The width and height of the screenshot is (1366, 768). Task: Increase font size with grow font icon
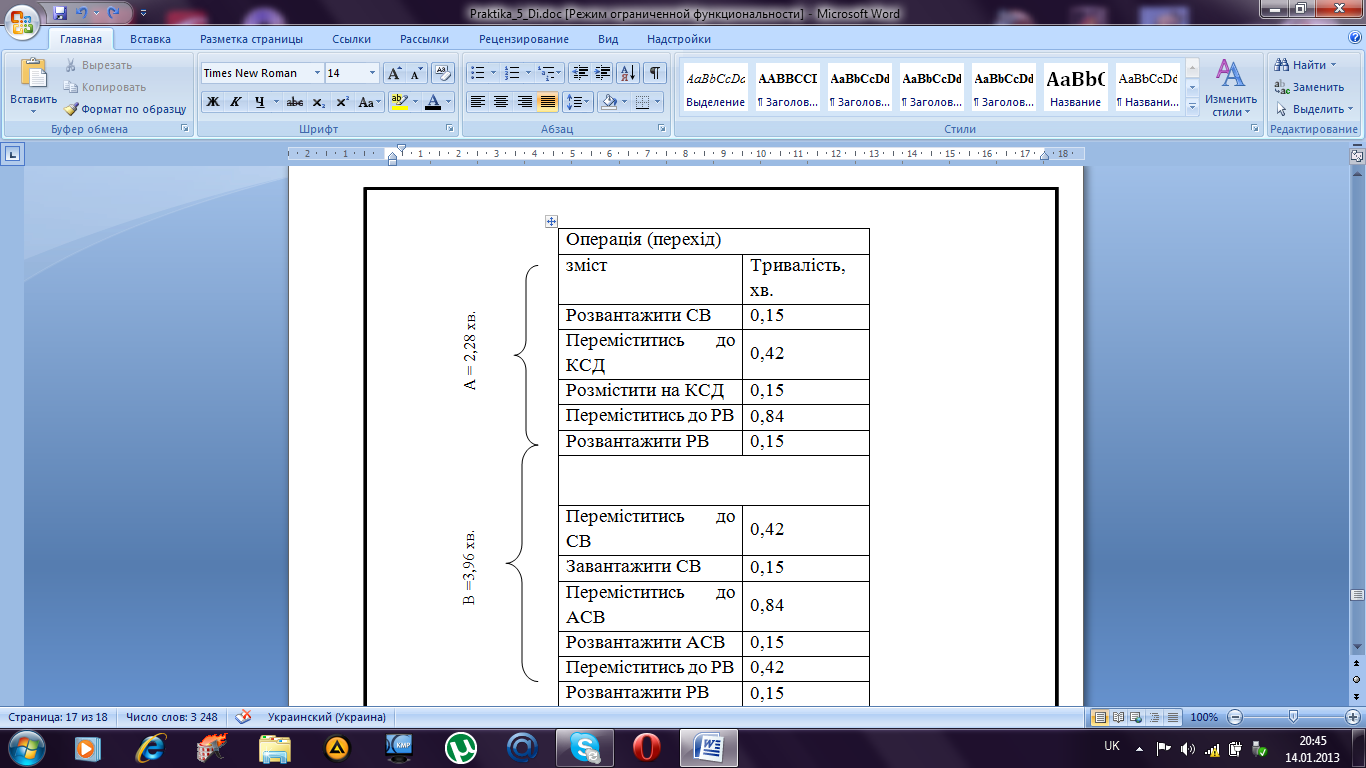[x=394, y=73]
